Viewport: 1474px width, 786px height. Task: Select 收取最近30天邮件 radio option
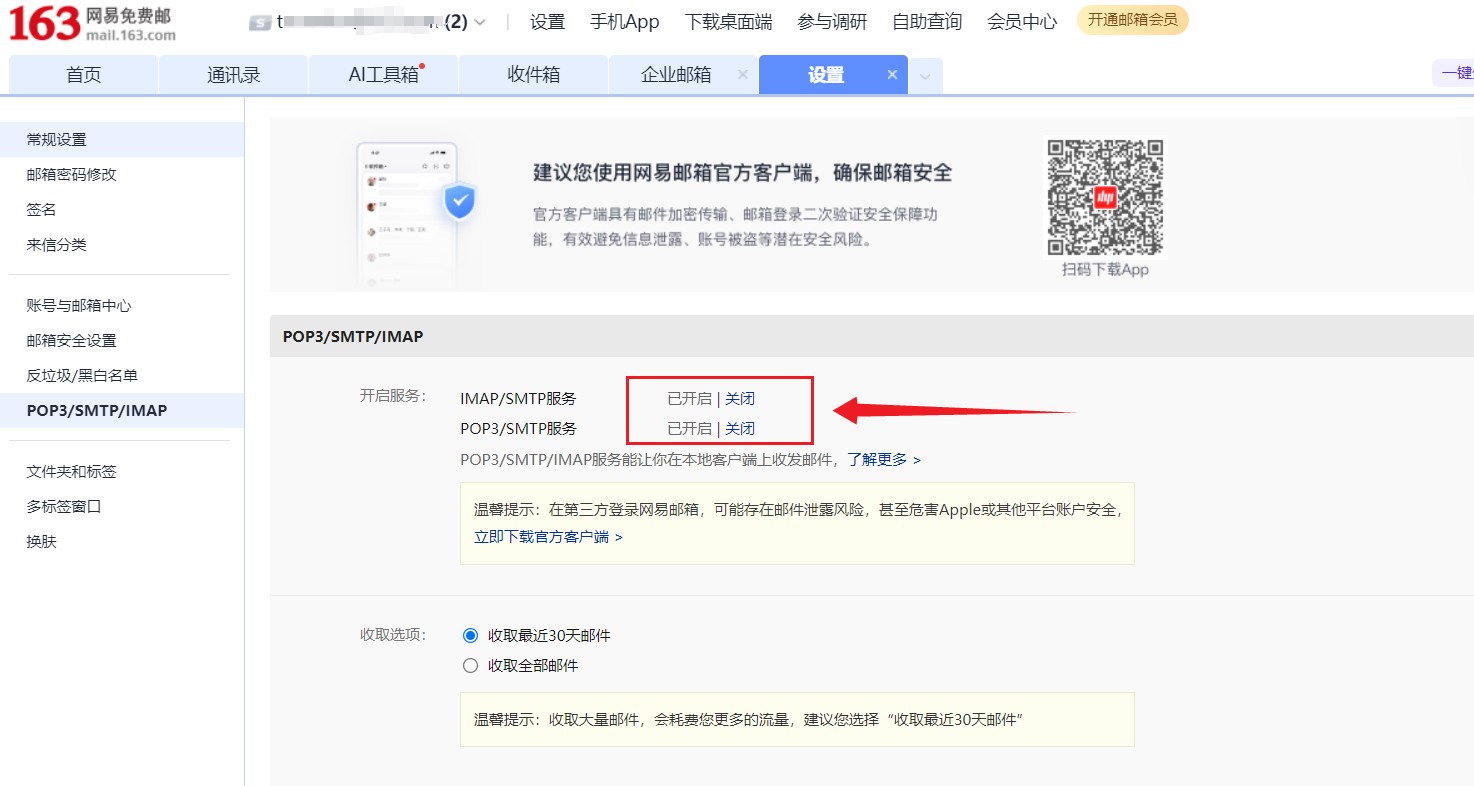[x=471, y=636]
